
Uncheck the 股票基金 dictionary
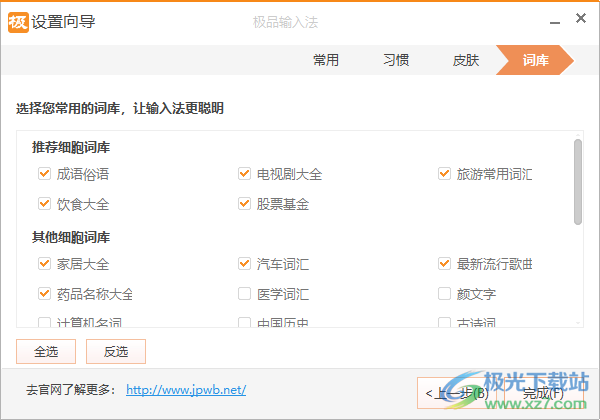244,203
